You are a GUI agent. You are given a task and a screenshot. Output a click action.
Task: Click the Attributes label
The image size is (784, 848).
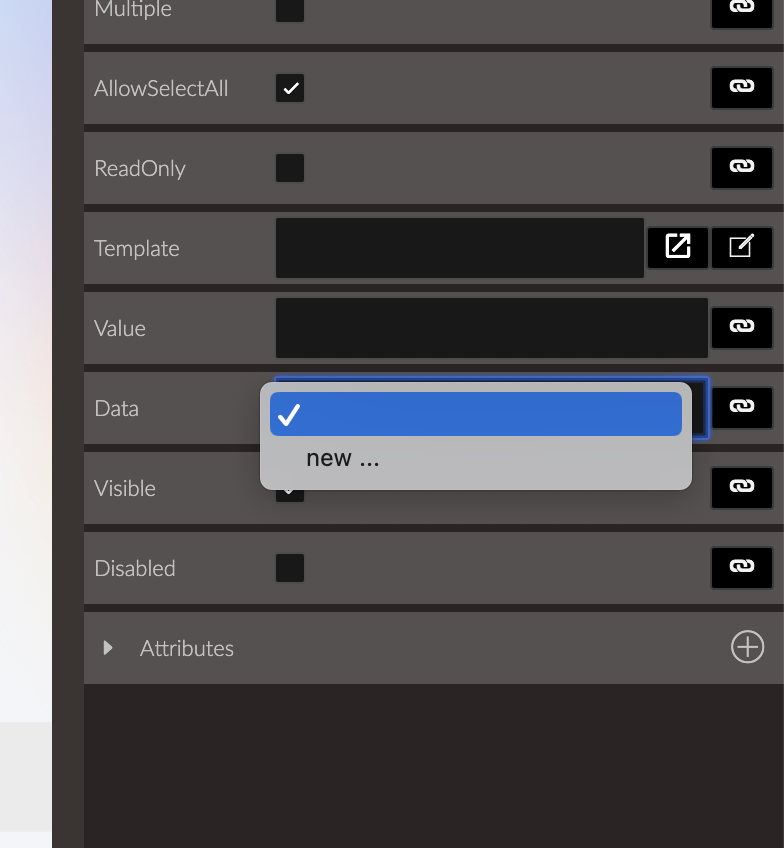click(x=187, y=648)
